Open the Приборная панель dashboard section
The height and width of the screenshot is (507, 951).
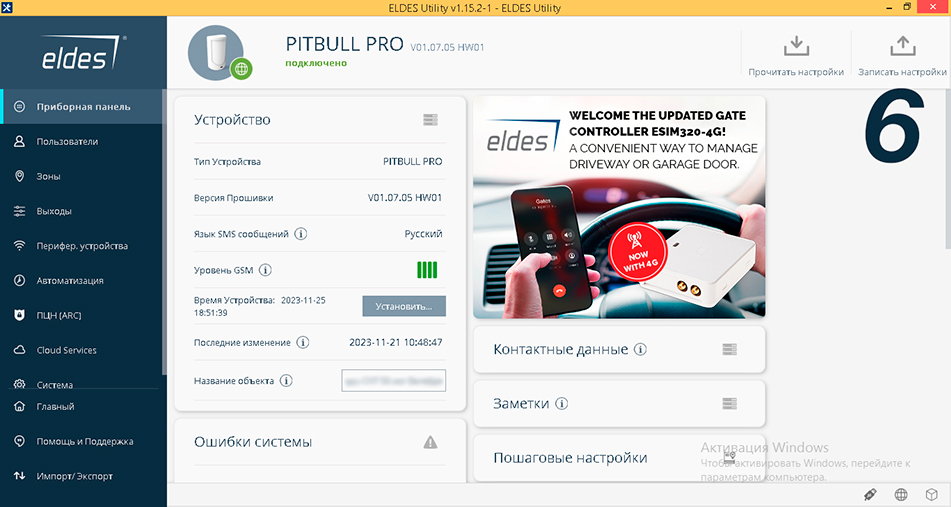click(x=83, y=107)
